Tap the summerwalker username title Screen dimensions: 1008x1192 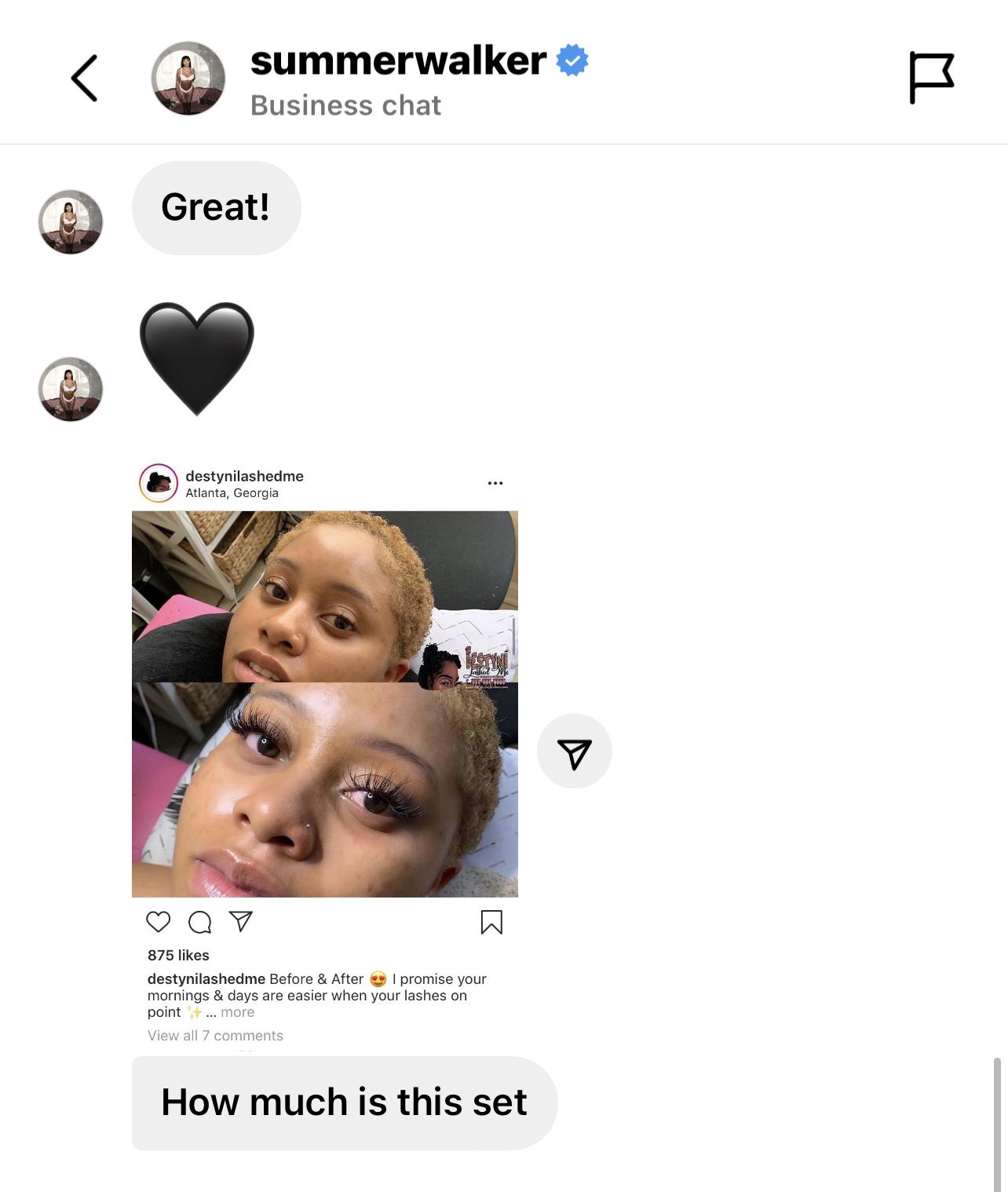398,61
